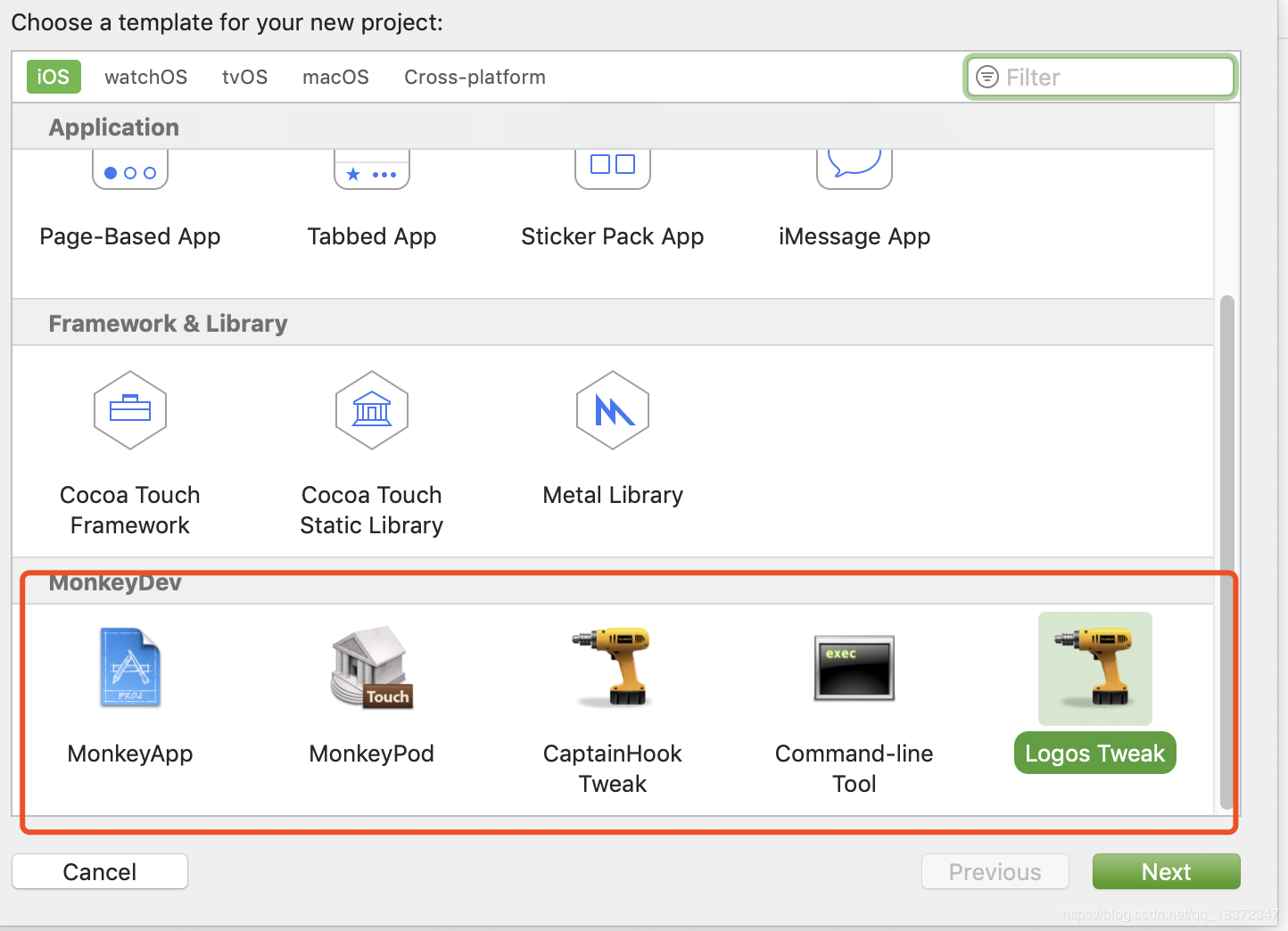Select the Sticker Pack App template
1288x931 pixels.
tap(613, 236)
